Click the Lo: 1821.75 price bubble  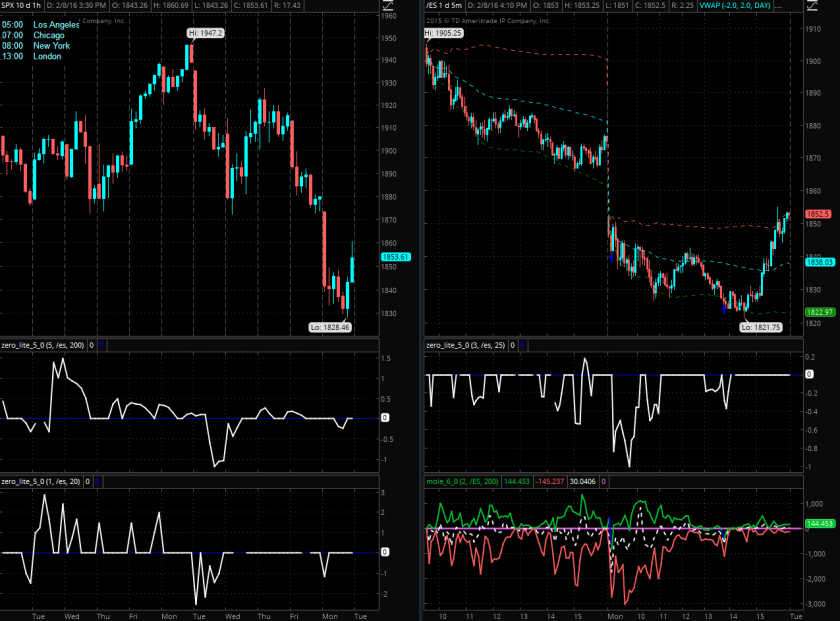[761, 327]
